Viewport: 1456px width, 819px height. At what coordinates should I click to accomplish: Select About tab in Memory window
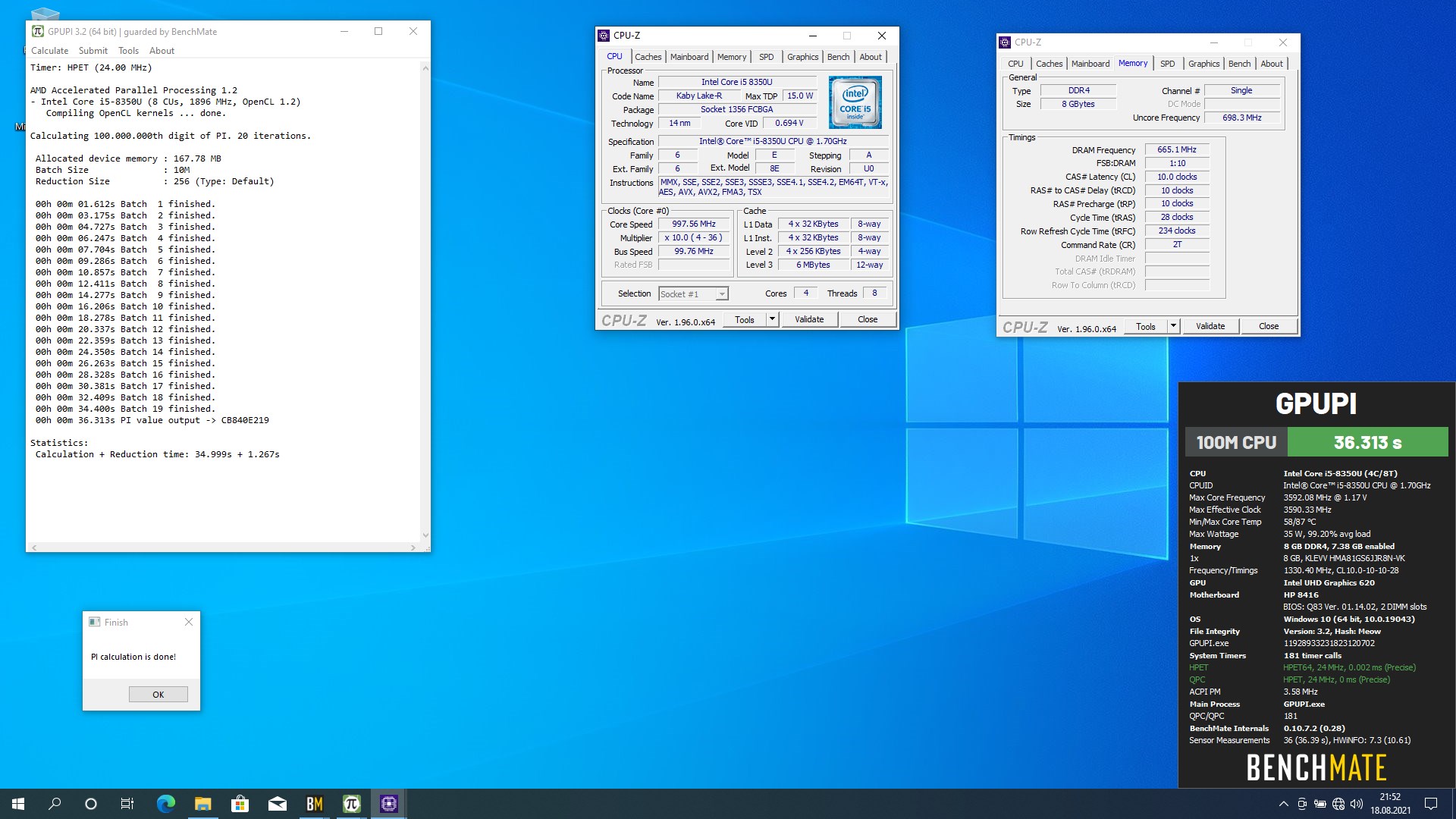[x=1272, y=64]
